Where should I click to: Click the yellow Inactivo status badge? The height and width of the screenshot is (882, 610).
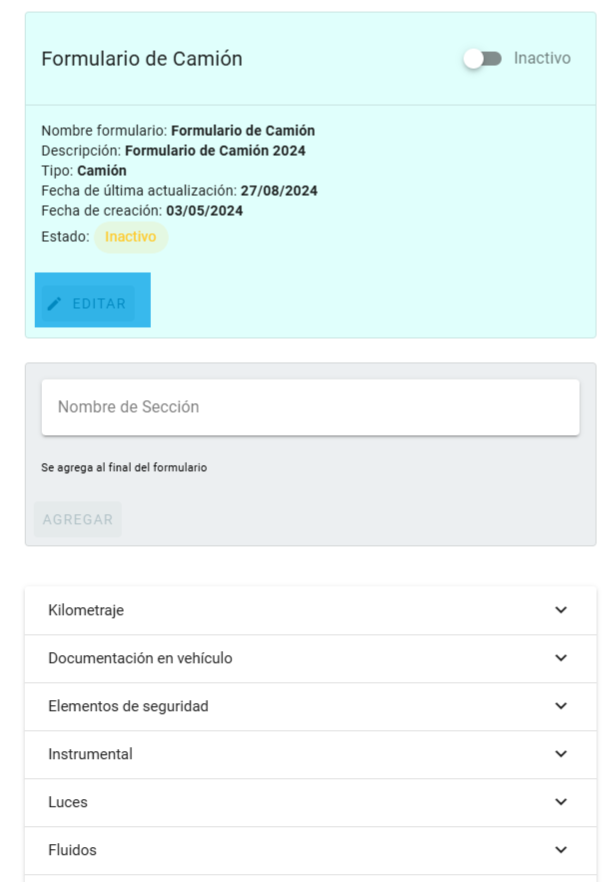tap(131, 238)
